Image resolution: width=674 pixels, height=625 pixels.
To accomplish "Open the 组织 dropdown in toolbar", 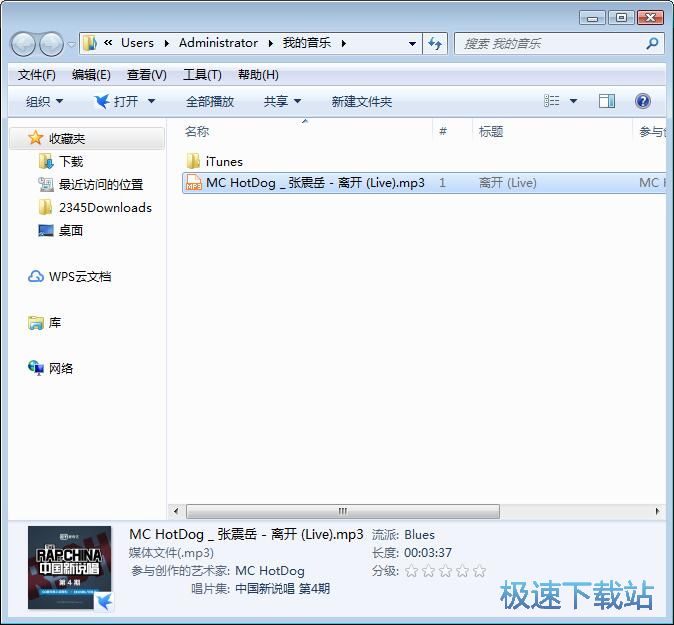I will tap(44, 102).
